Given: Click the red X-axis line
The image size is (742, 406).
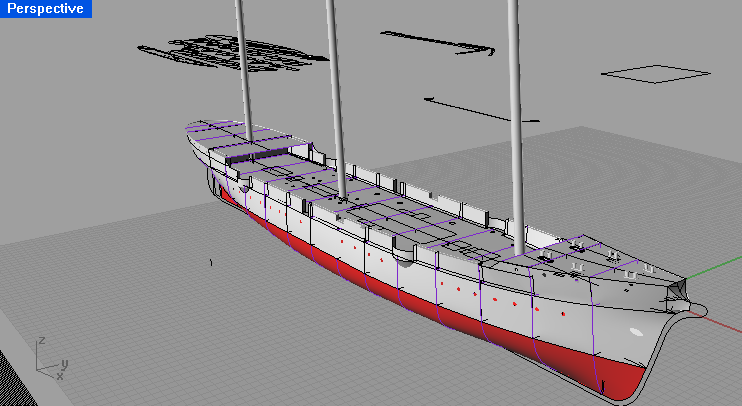Looking at the screenshot, I should [725, 320].
